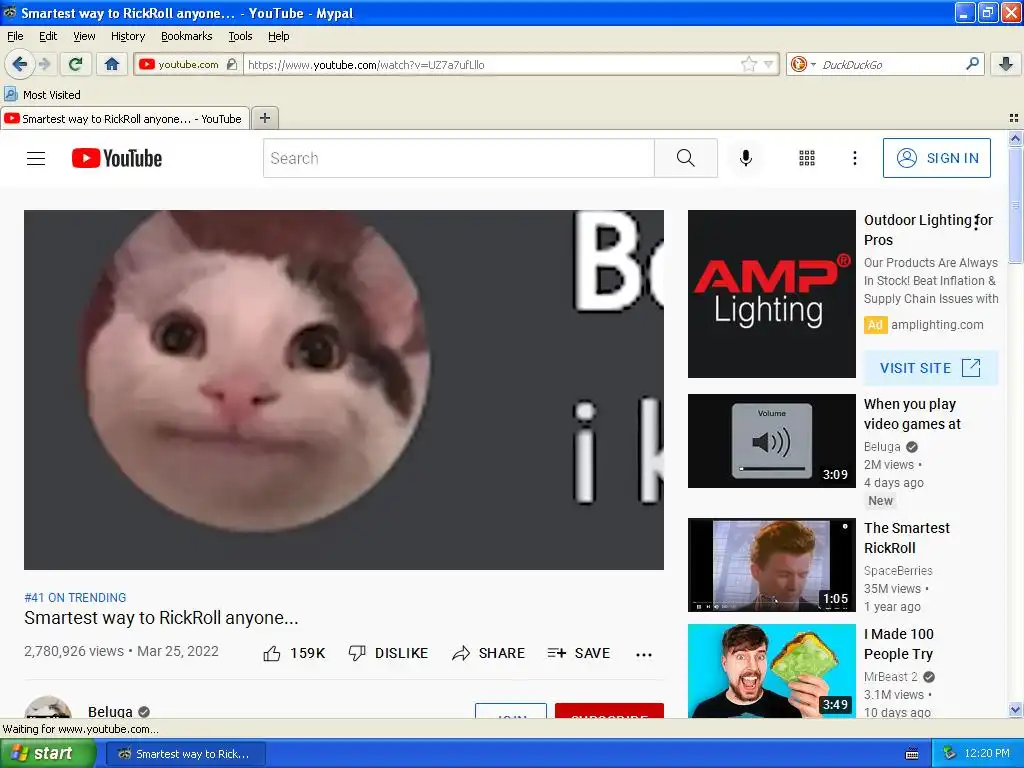The width and height of the screenshot is (1024, 768).
Task: Open the Edit menu
Action: pos(48,36)
